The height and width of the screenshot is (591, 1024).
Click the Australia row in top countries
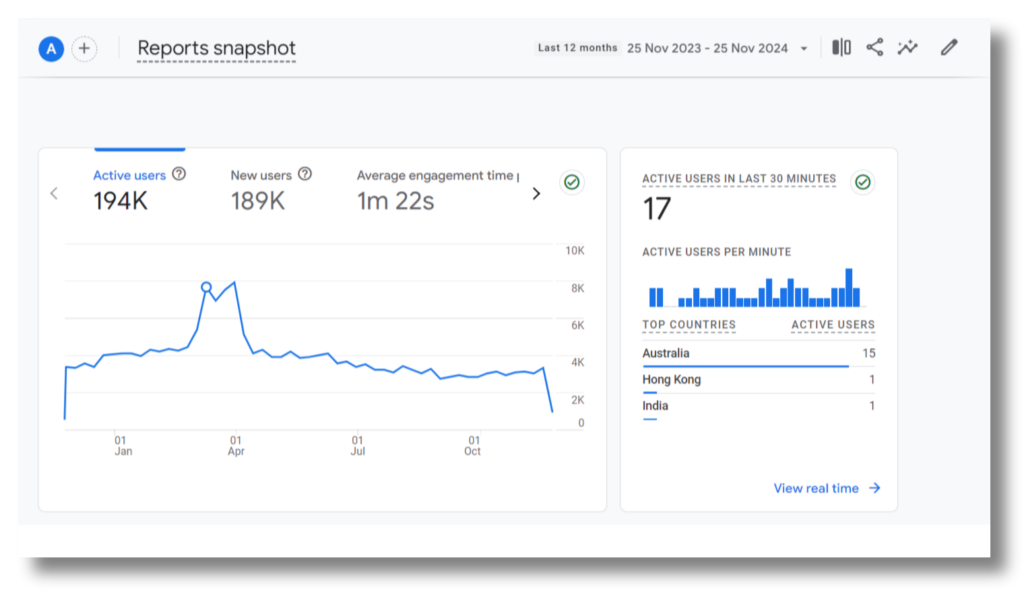pos(757,354)
